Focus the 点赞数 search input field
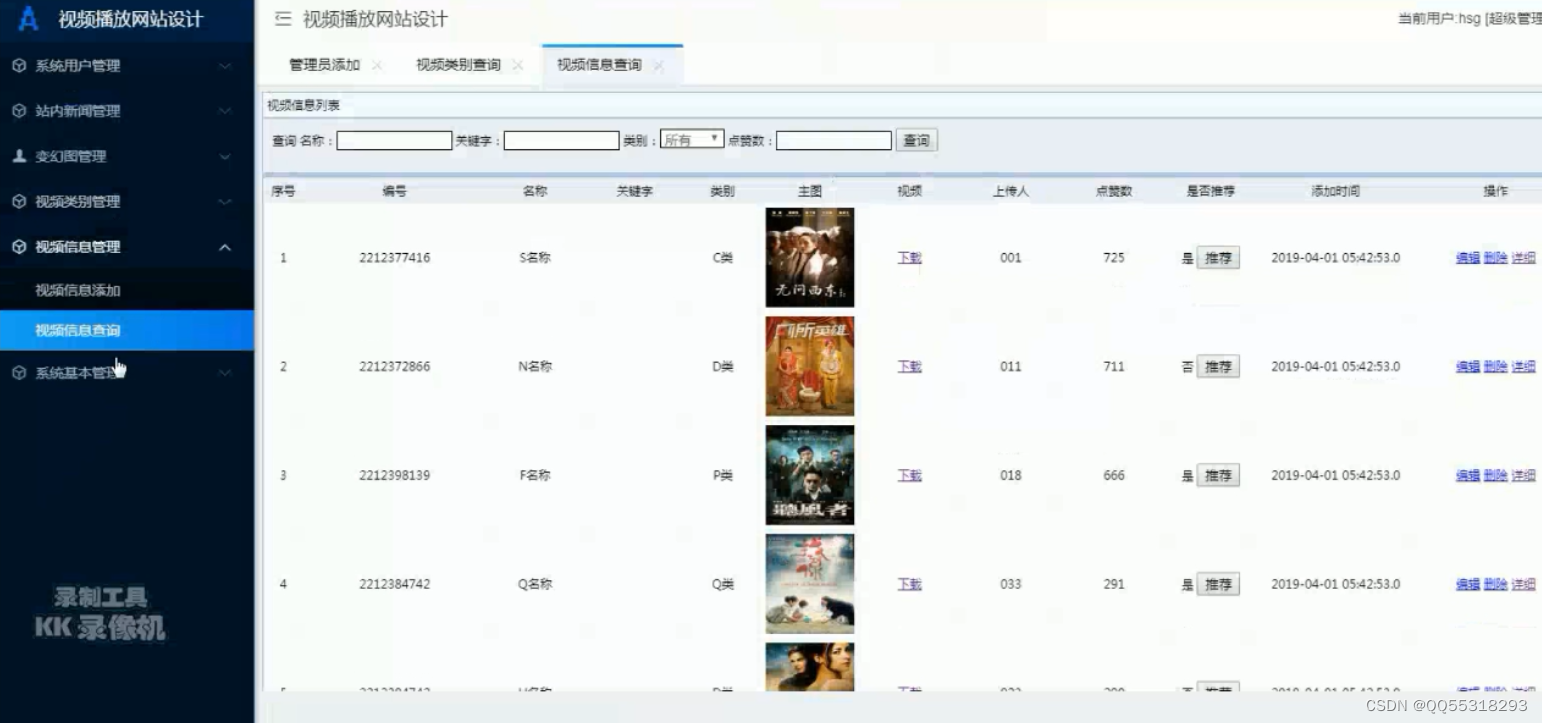 click(x=834, y=141)
